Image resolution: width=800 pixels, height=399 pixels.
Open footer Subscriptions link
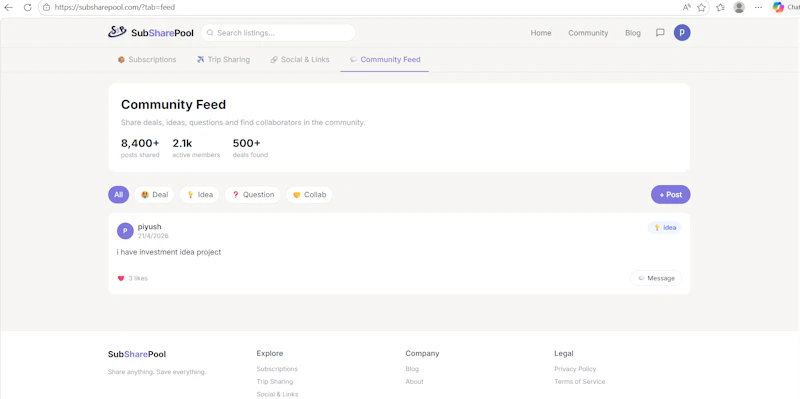277,369
